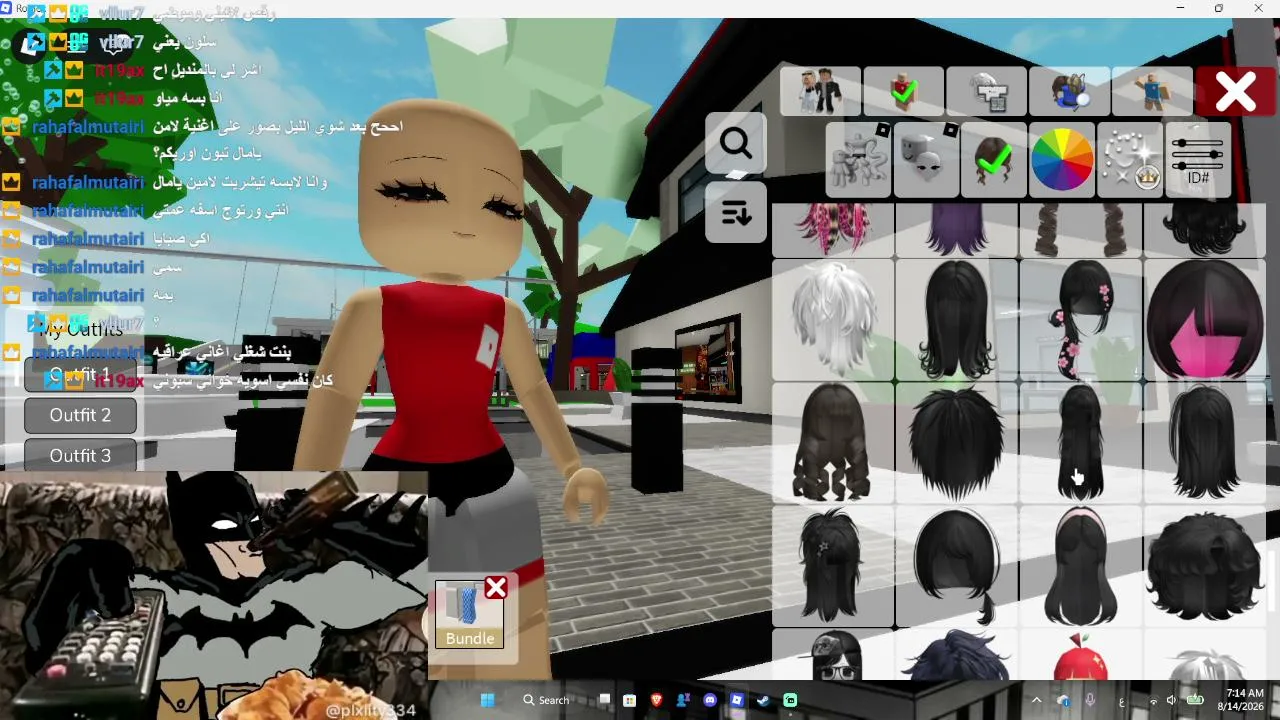Choose the black layered ponytail hair
This screenshot has height=720, width=1280.
pyautogui.click(x=1205, y=442)
